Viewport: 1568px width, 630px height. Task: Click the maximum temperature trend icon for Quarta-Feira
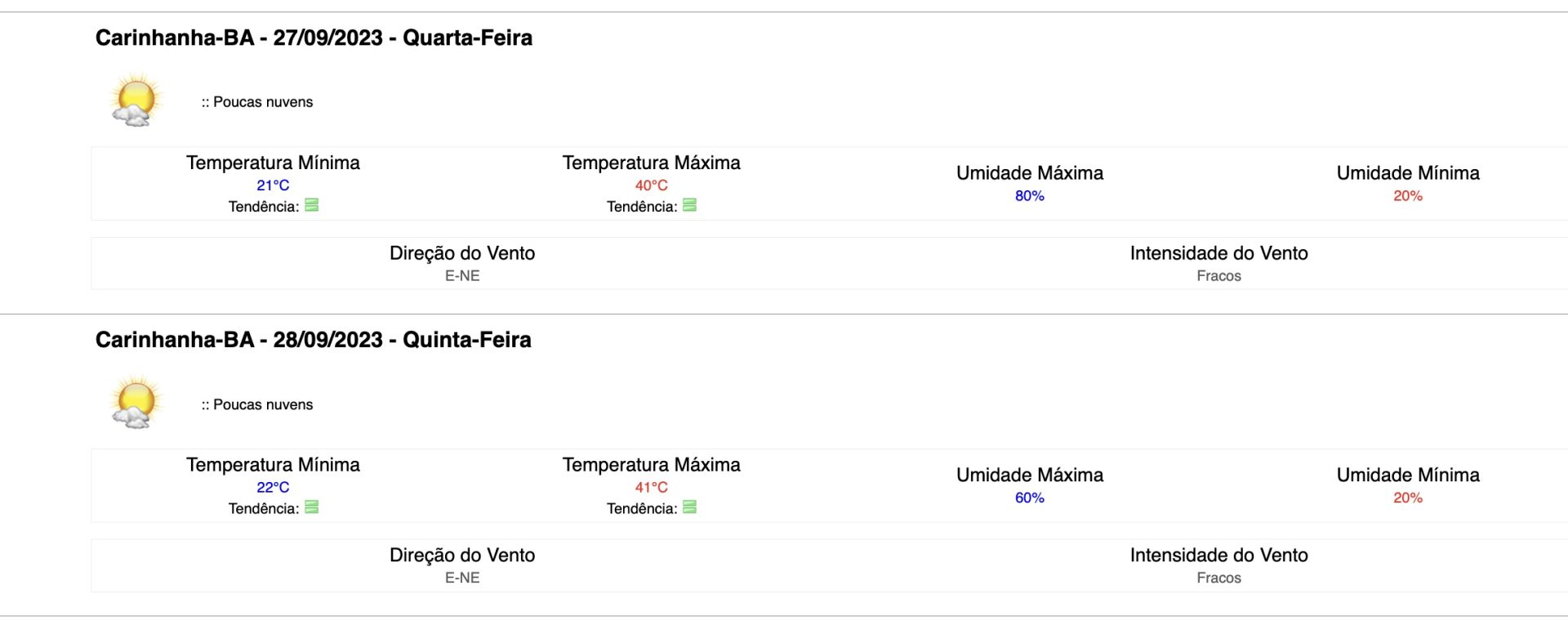tap(690, 205)
